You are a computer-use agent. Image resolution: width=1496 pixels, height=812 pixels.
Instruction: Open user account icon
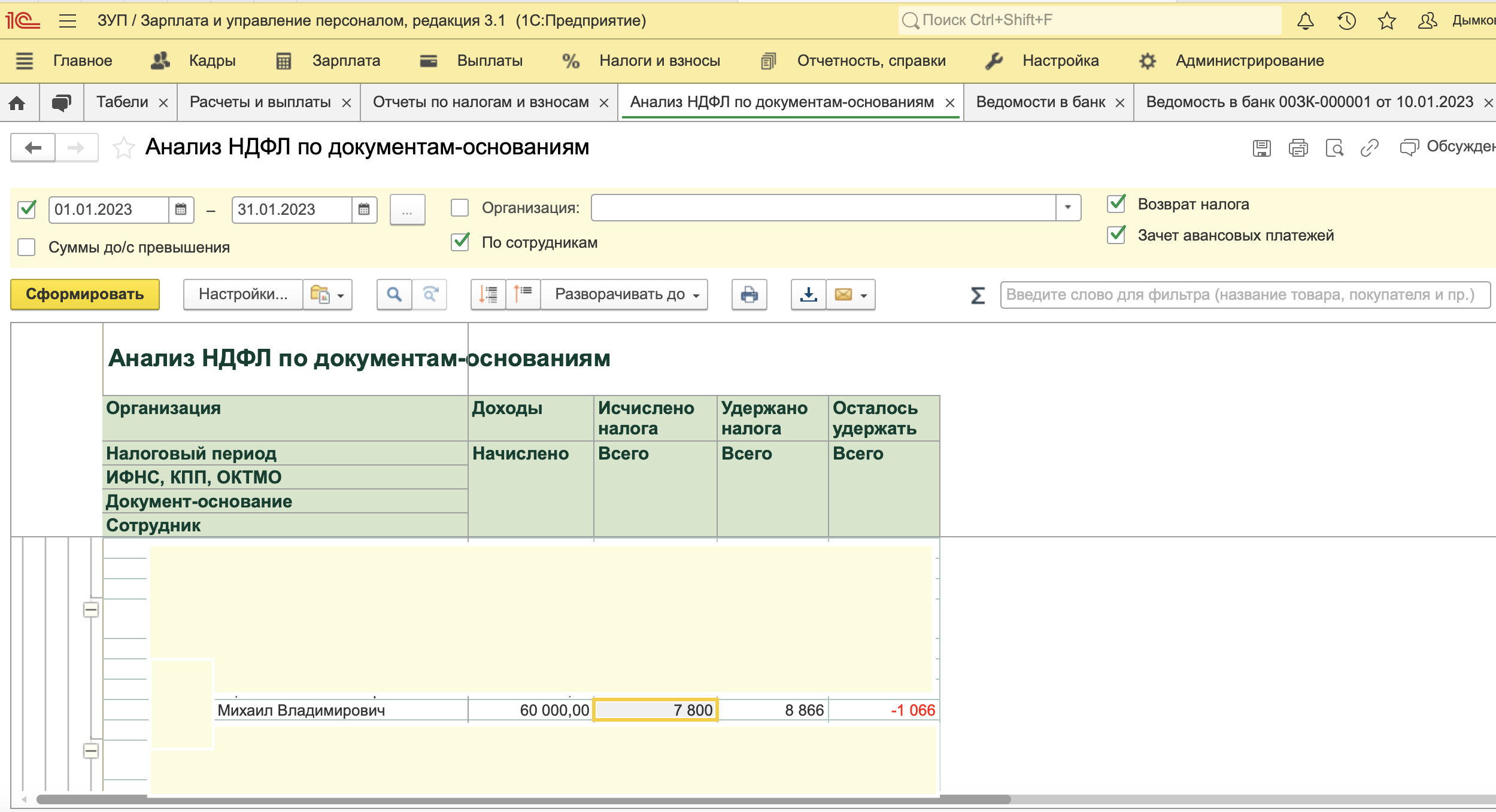[x=1427, y=21]
